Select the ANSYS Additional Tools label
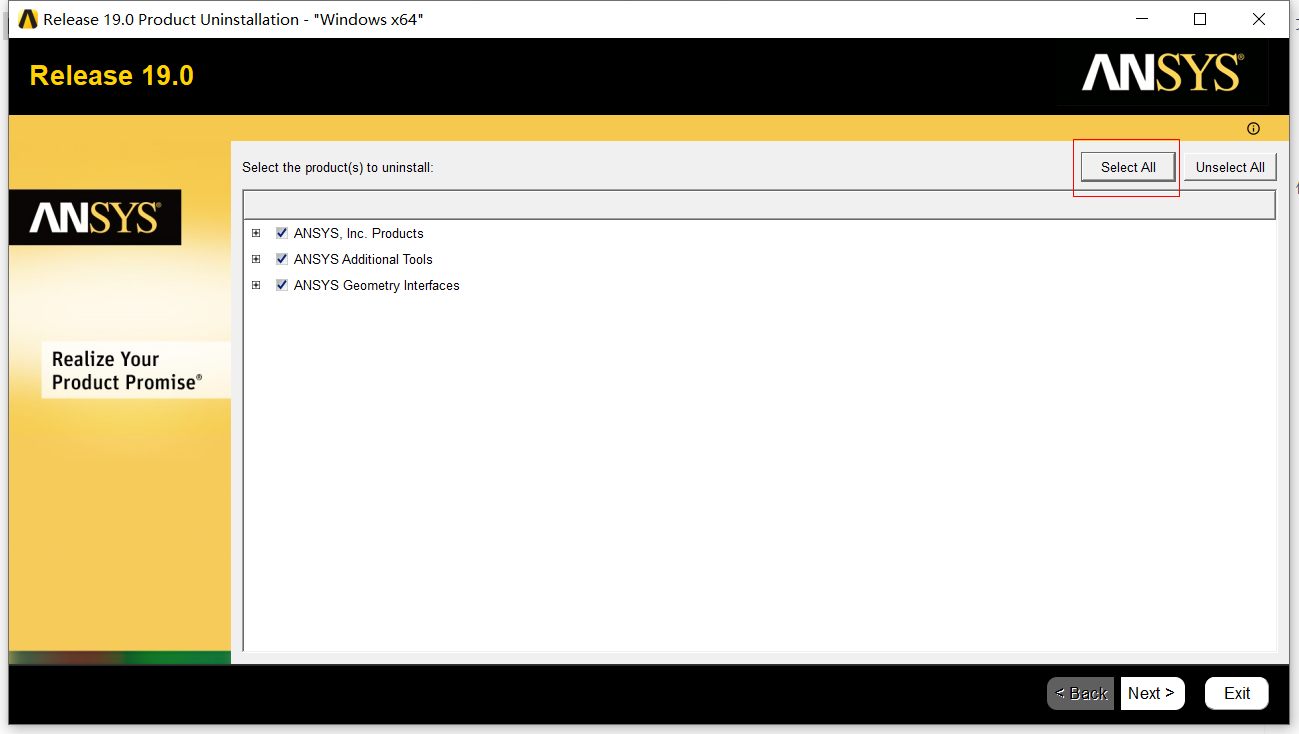 click(363, 259)
